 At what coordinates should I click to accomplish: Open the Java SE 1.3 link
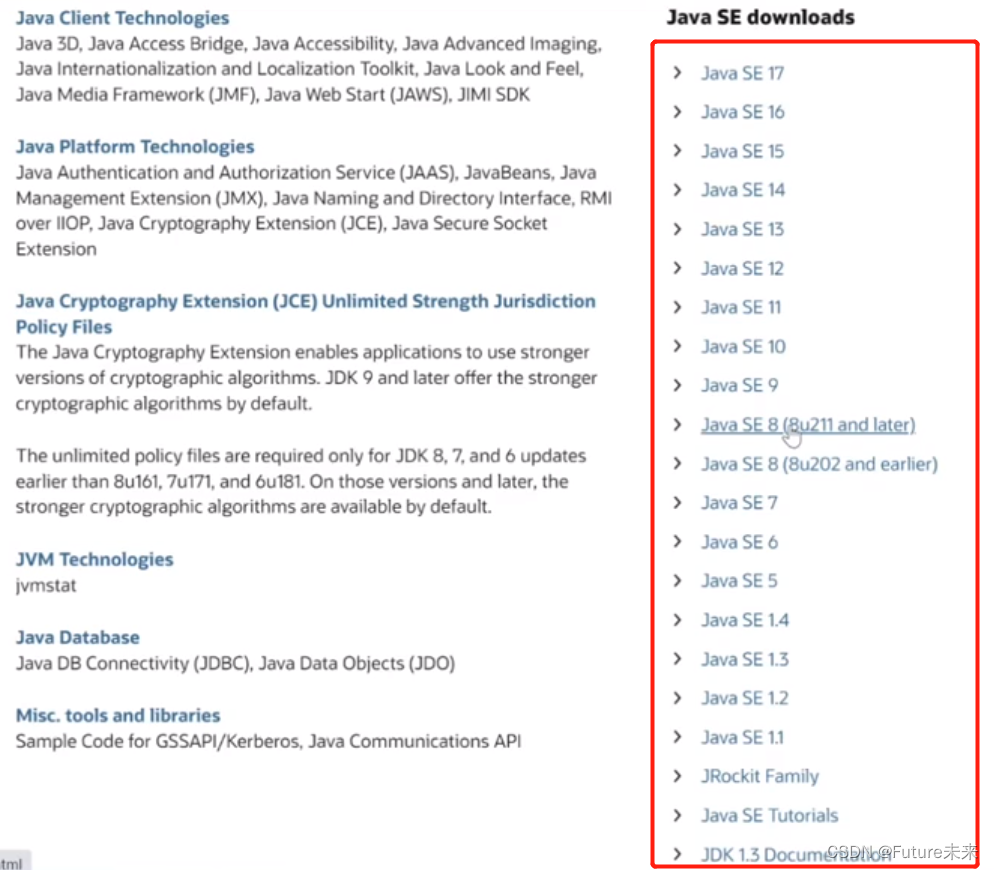pos(745,659)
